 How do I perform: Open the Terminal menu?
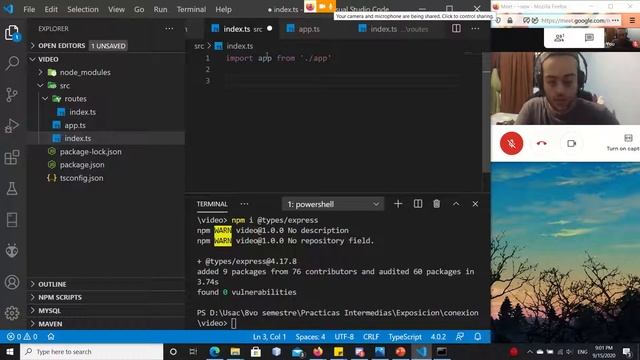[x=191, y=9]
